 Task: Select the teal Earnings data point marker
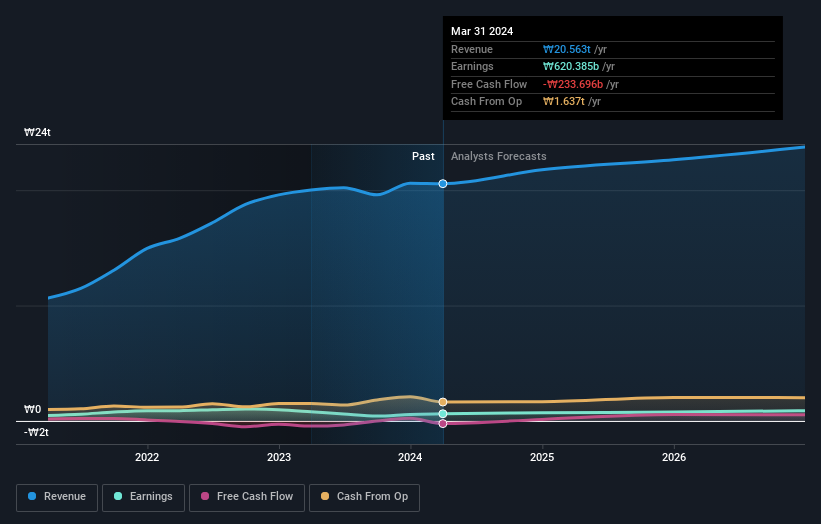tap(443, 414)
